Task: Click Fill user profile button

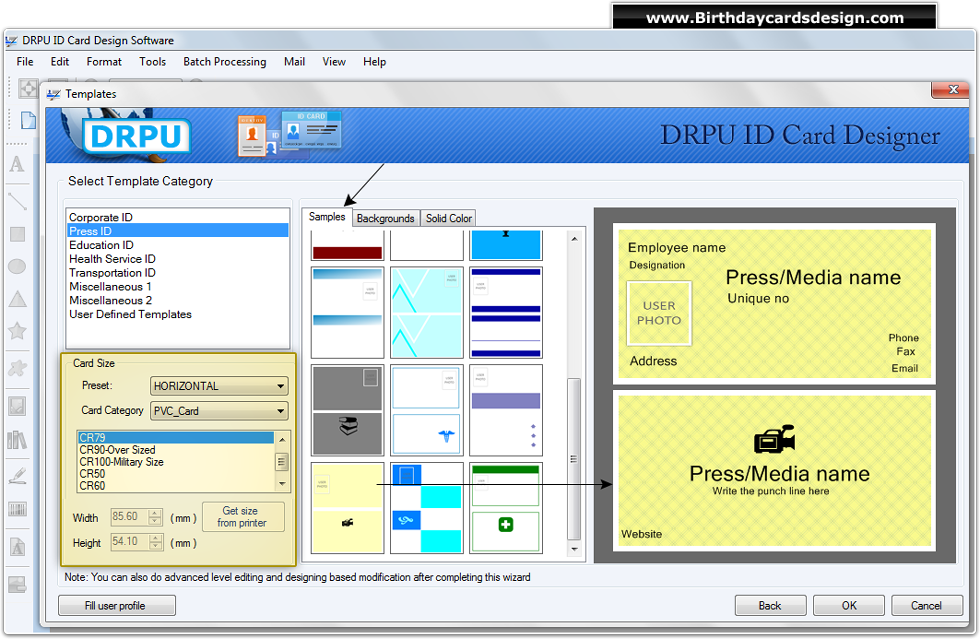Action: point(116,605)
